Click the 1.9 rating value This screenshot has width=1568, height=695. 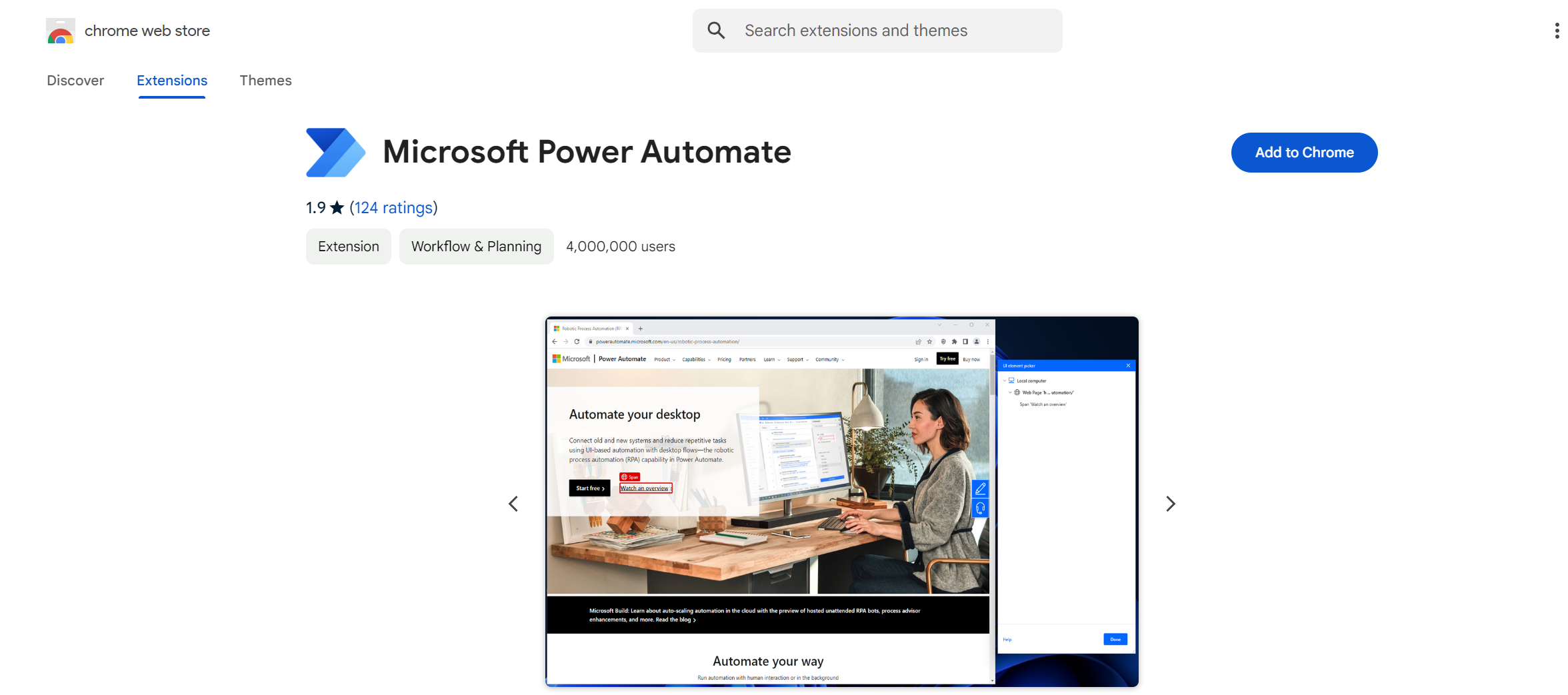(x=316, y=208)
